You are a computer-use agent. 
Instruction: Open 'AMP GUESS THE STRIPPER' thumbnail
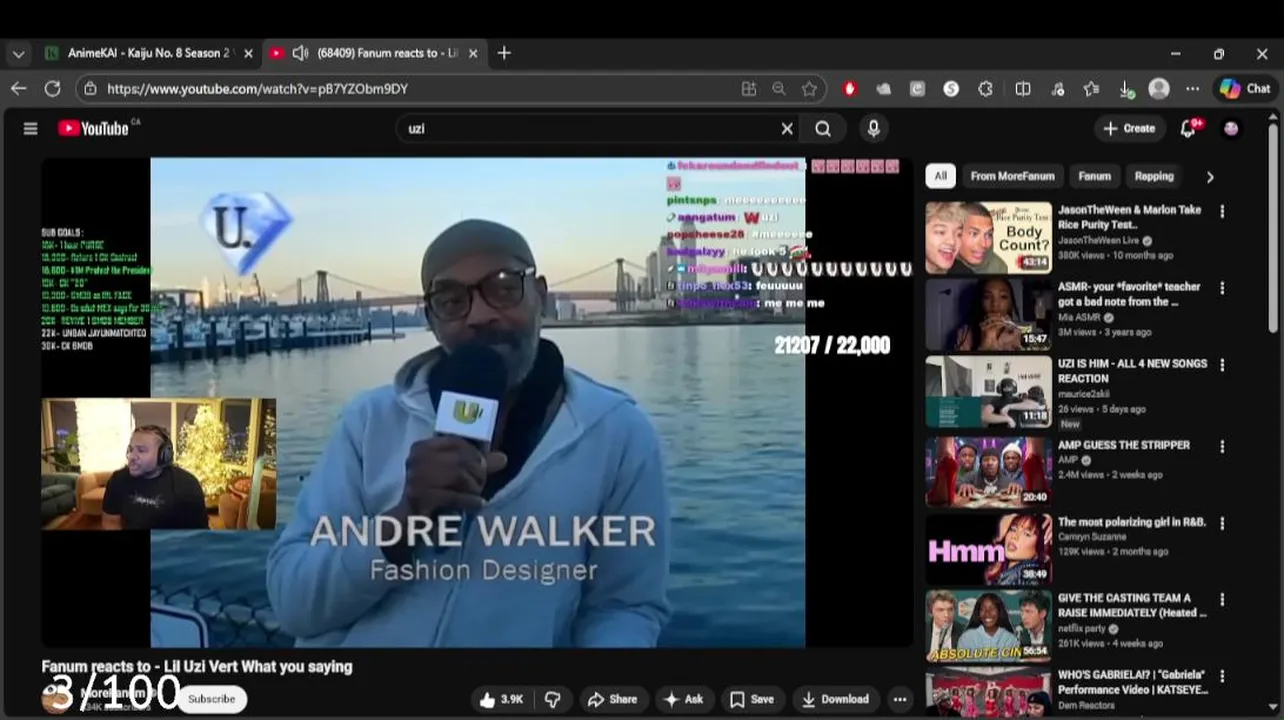pos(988,472)
